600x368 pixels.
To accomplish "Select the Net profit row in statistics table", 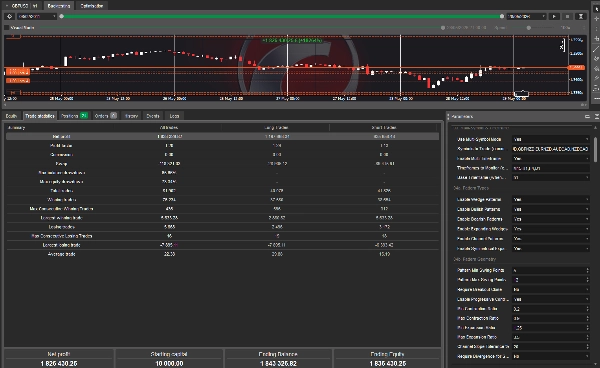I will pos(222,137).
